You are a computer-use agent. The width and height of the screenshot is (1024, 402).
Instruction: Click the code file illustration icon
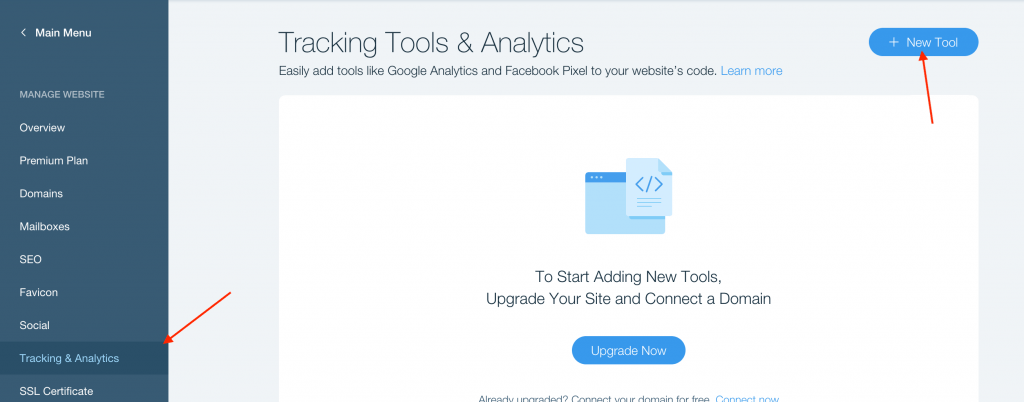tap(648, 187)
